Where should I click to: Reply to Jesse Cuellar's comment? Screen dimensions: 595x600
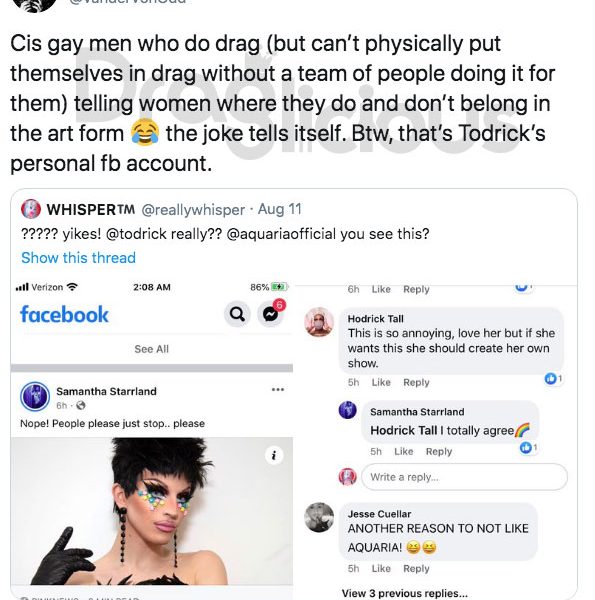(416, 569)
